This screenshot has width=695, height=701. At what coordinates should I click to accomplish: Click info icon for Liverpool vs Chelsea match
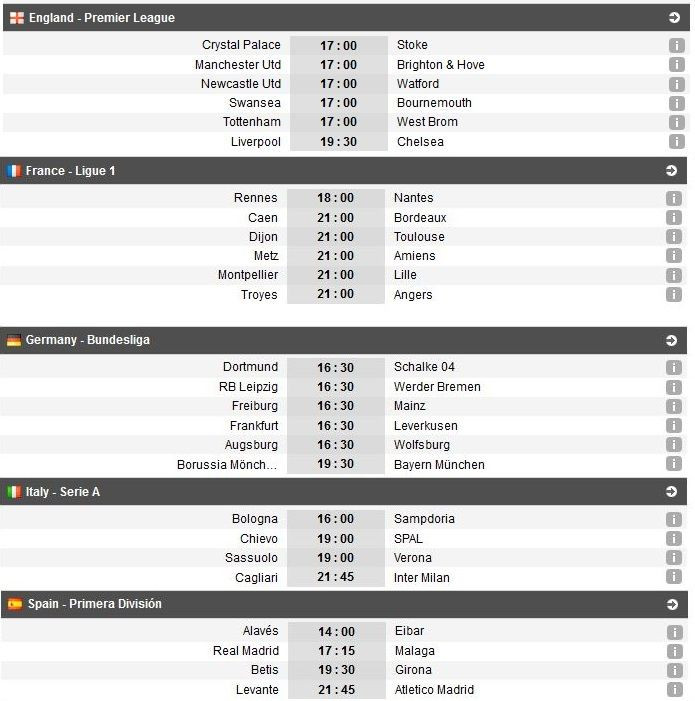(x=677, y=142)
